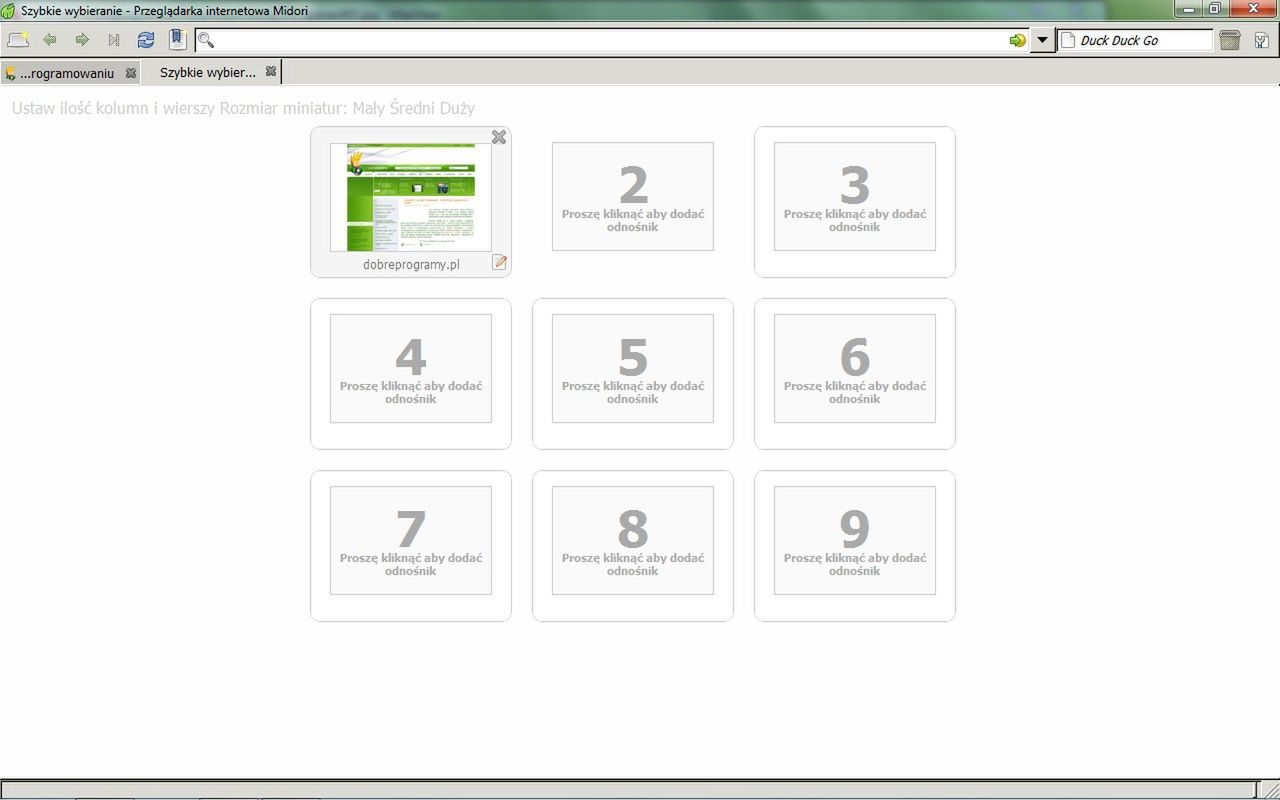Add a shortcut to speed dial slot 3

855,197
